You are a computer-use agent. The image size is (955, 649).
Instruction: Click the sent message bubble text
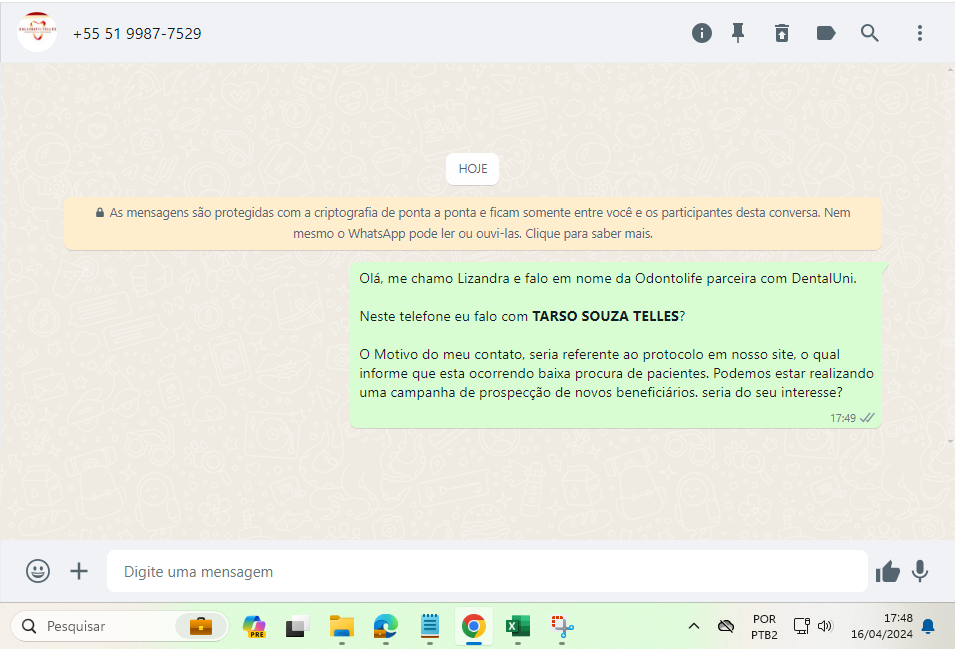pyautogui.click(x=616, y=335)
